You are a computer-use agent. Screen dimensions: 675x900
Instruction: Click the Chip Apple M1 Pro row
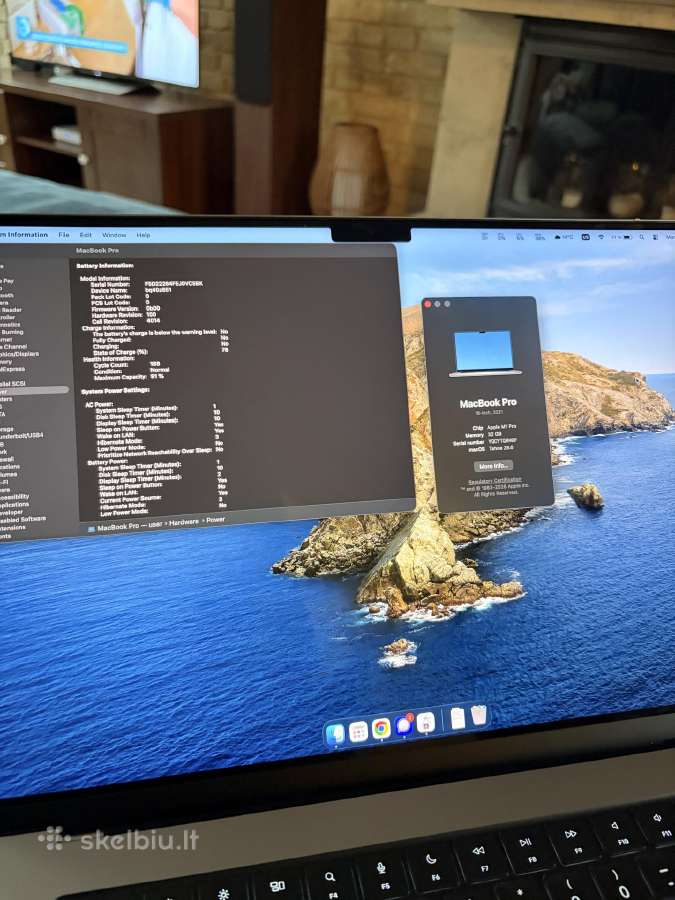[494, 428]
